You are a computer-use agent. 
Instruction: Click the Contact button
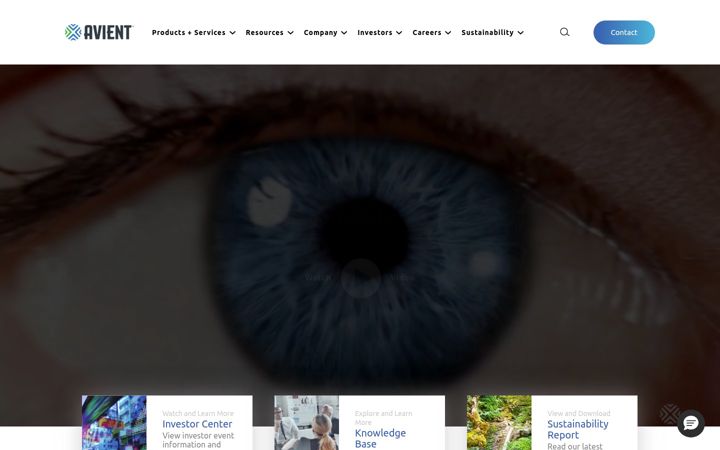[624, 32]
